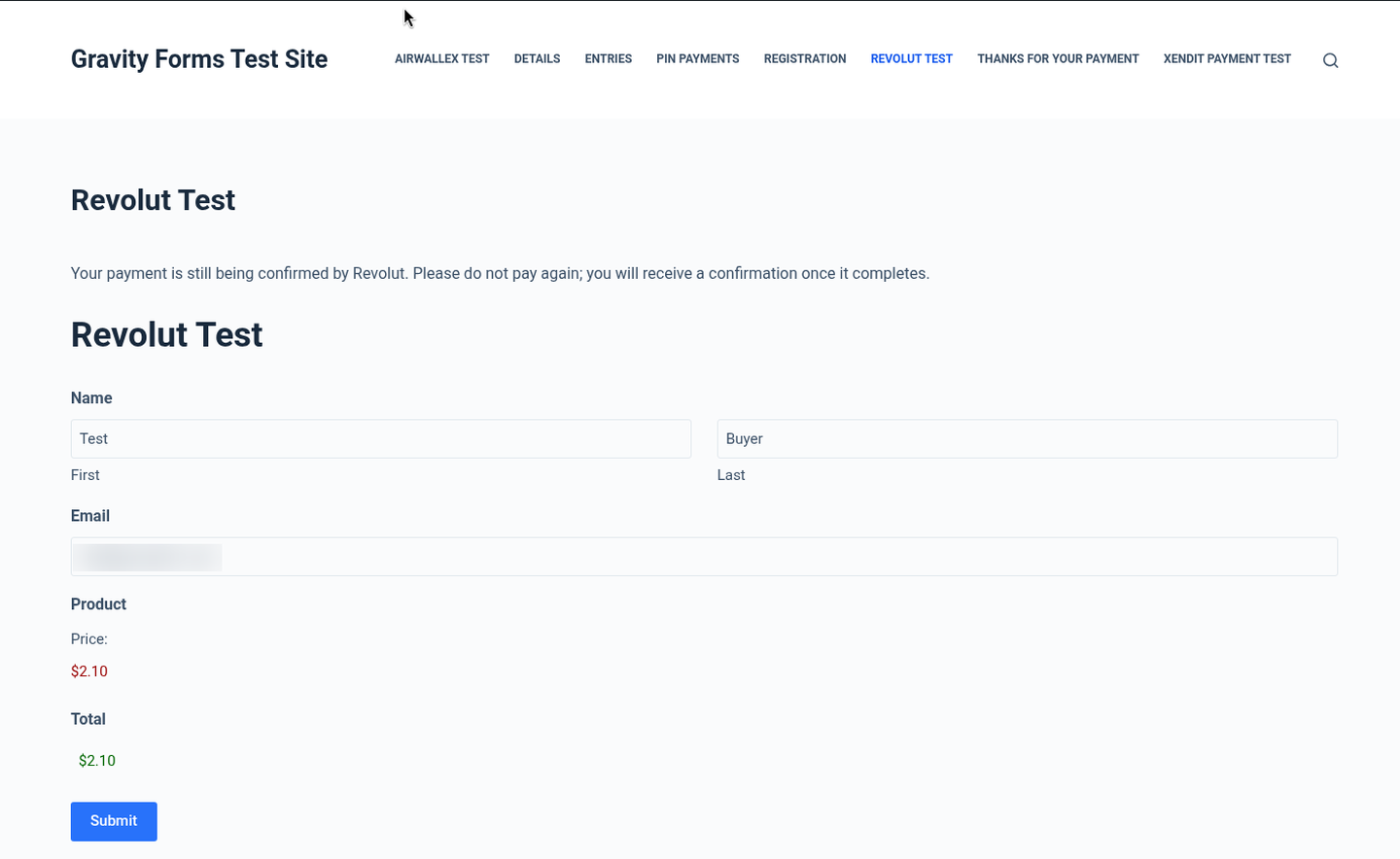Select the Revolut Test nav link
1400x859 pixels.
[x=912, y=59]
